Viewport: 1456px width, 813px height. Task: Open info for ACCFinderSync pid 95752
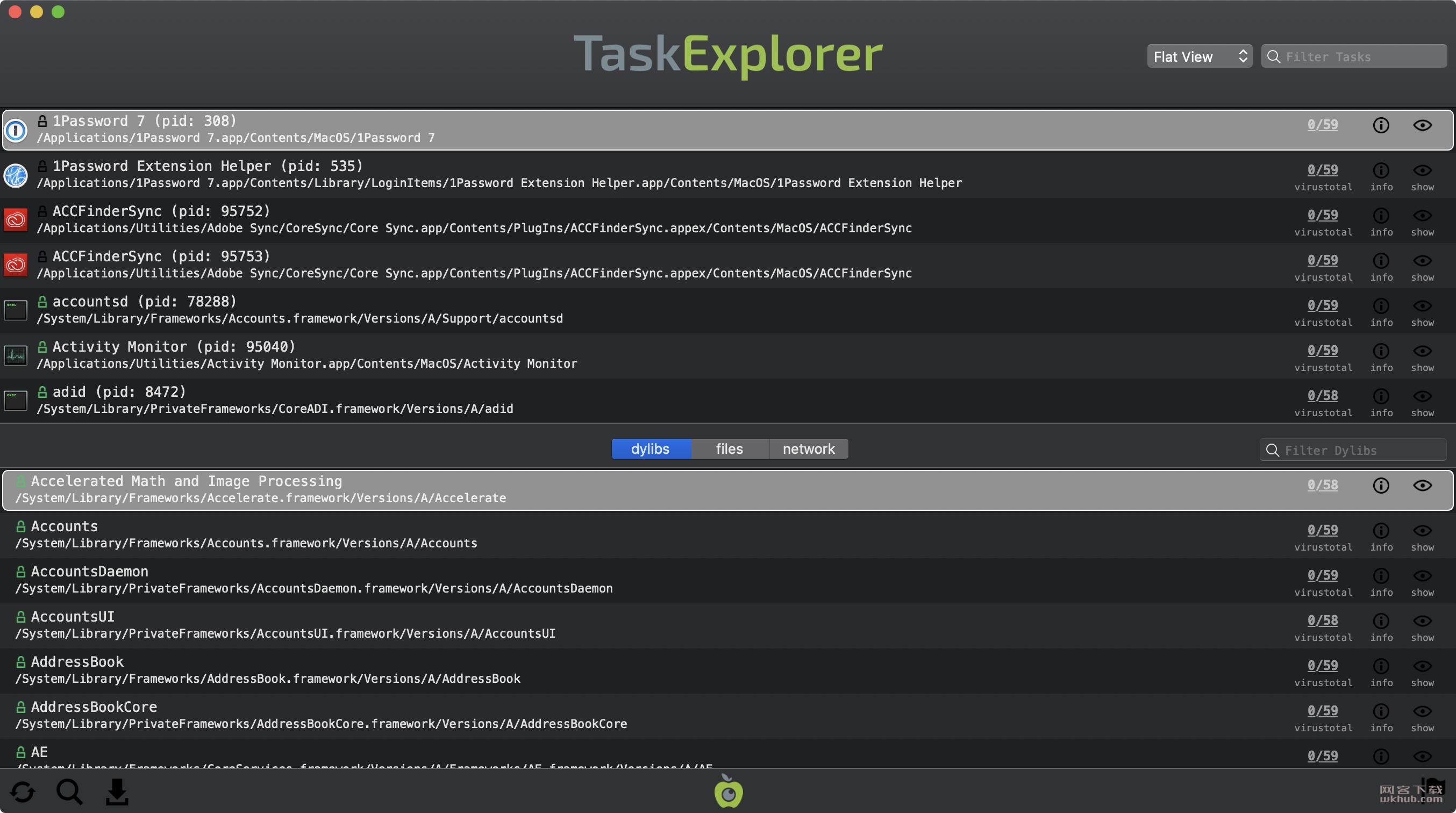point(1381,216)
